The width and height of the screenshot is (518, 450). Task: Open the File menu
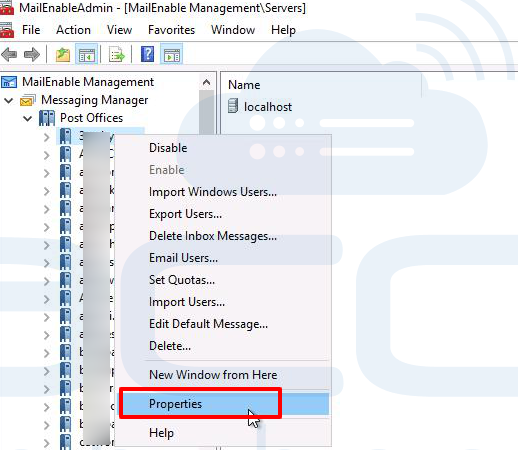click(x=31, y=30)
